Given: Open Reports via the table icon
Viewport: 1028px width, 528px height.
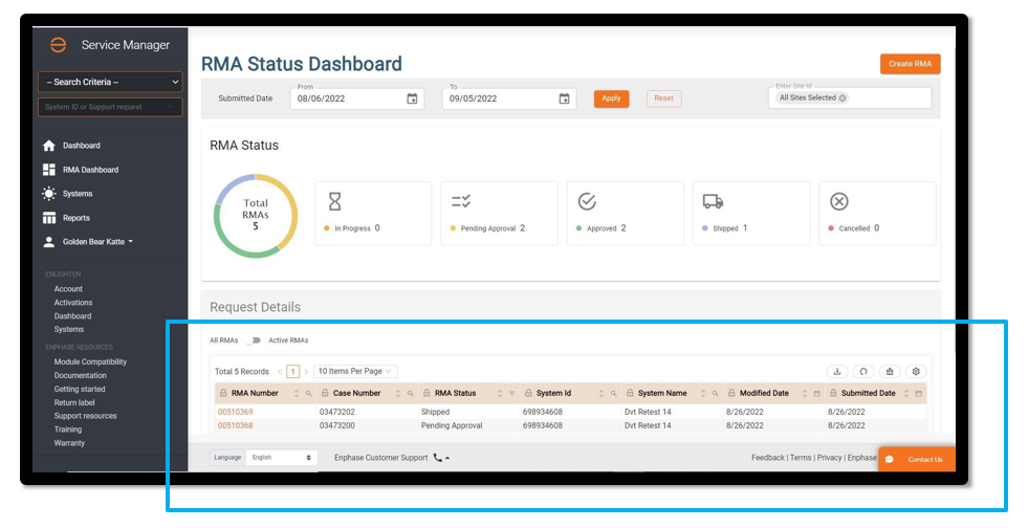Looking at the screenshot, I should tap(49, 218).
